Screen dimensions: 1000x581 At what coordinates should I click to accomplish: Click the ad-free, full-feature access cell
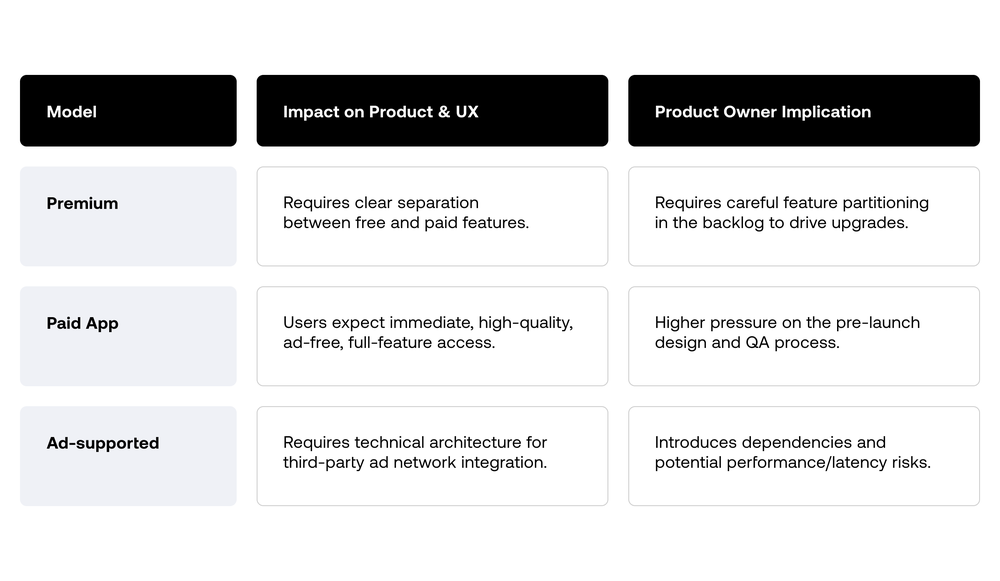(x=432, y=336)
